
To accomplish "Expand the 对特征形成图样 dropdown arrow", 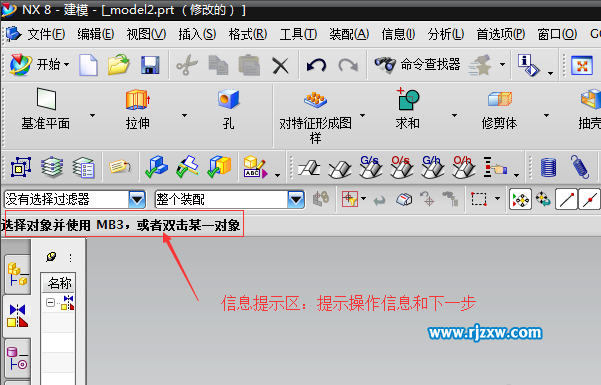I will tap(362, 115).
